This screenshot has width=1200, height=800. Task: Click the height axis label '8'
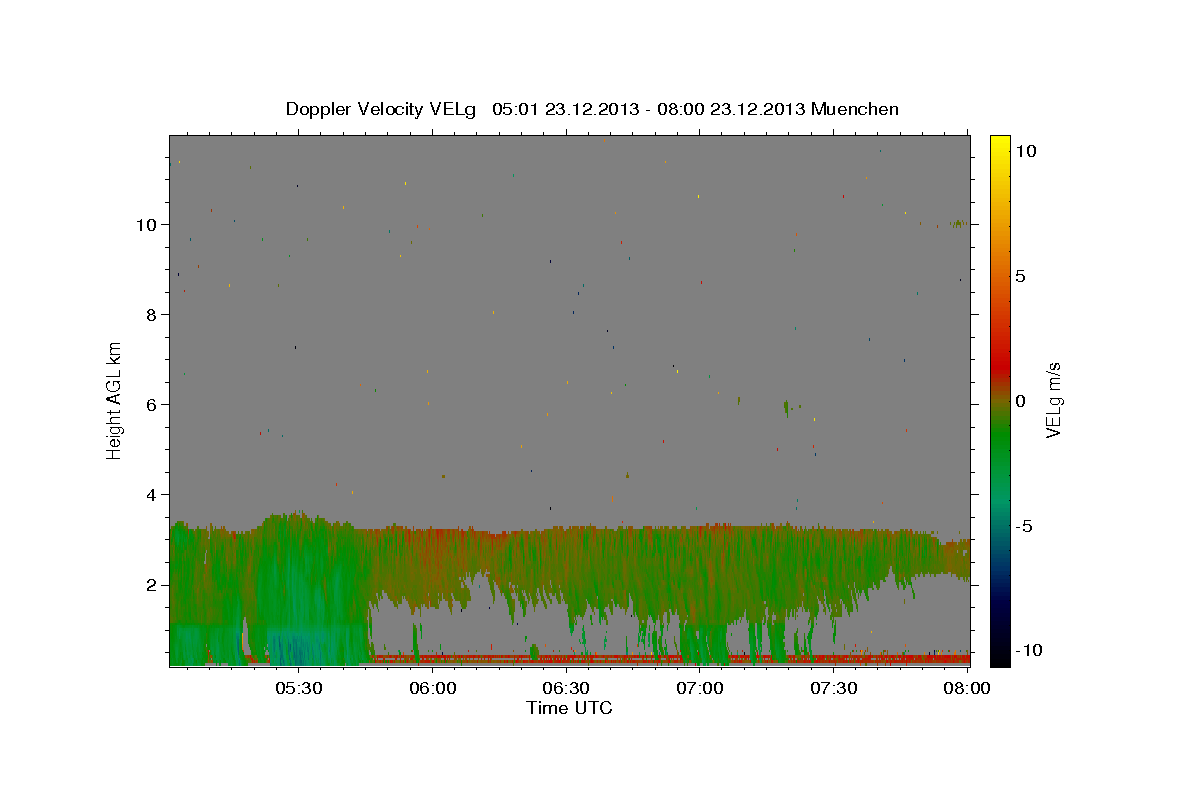tap(153, 315)
